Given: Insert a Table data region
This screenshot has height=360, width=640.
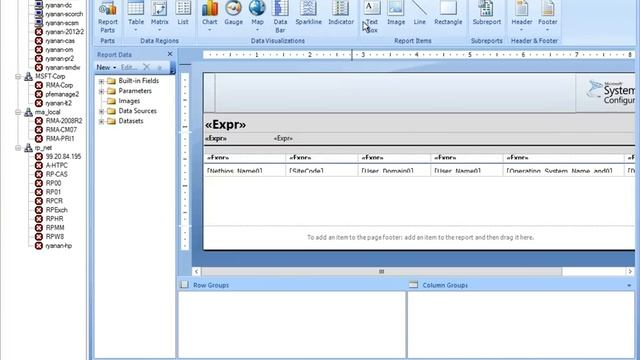Looking at the screenshot, I should click(136, 16).
